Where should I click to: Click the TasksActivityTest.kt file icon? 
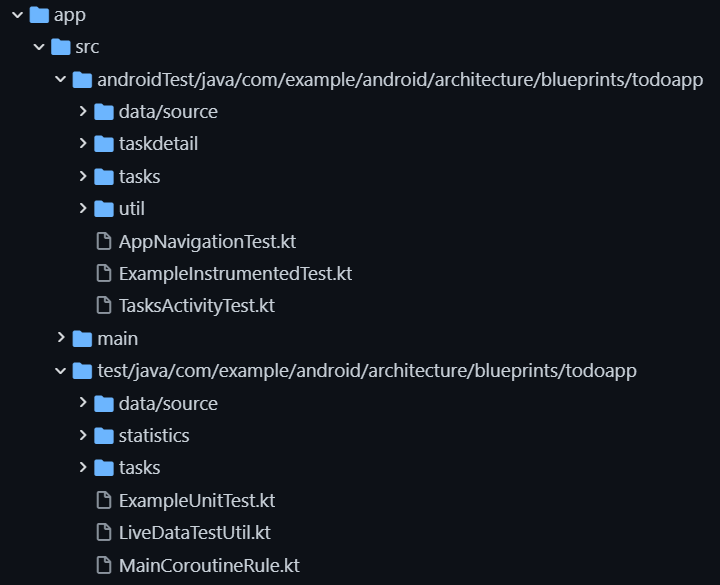pyautogui.click(x=103, y=305)
